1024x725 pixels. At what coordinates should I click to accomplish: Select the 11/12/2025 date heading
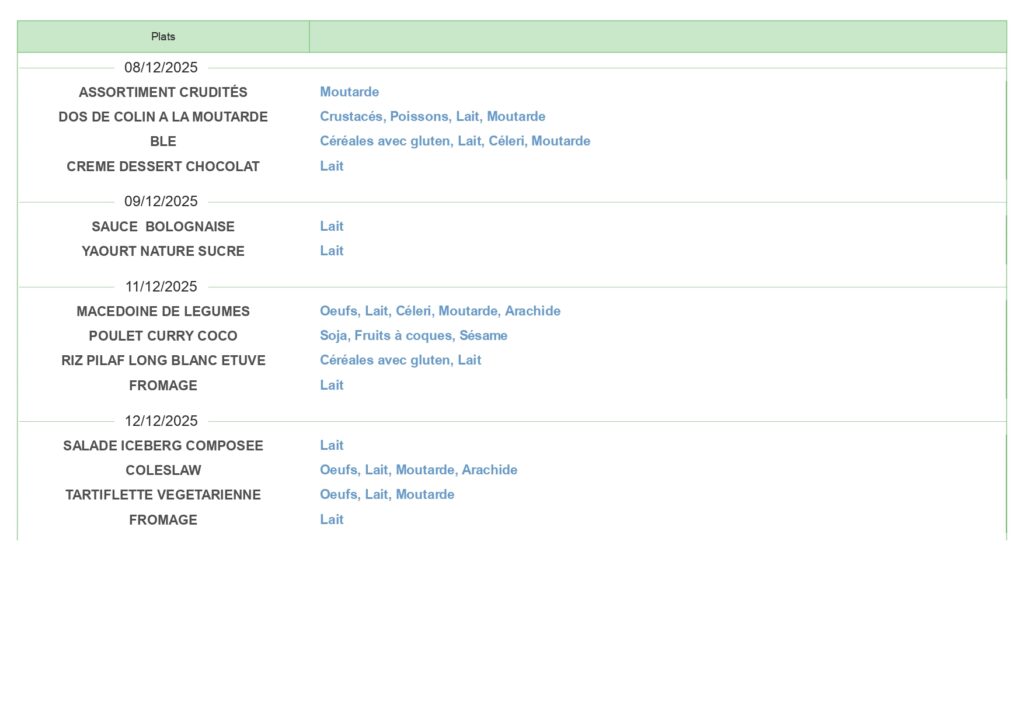(x=161, y=286)
